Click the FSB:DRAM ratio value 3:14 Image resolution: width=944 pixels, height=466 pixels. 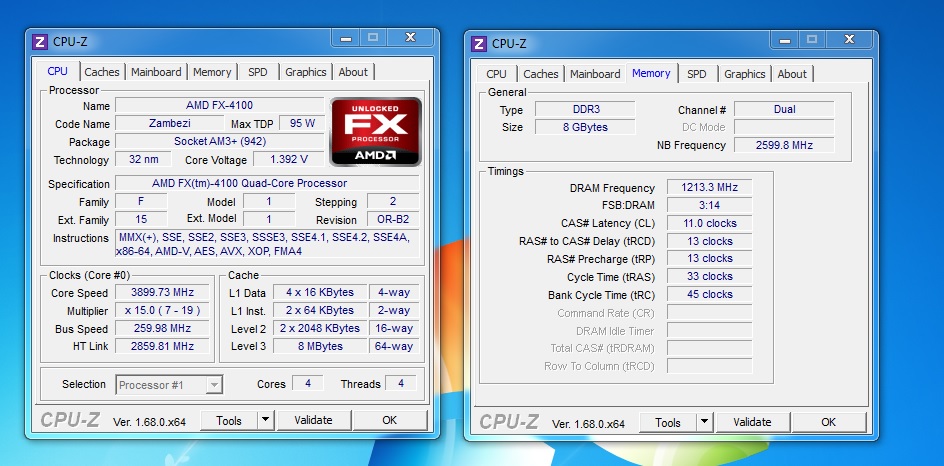tap(709, 205)
